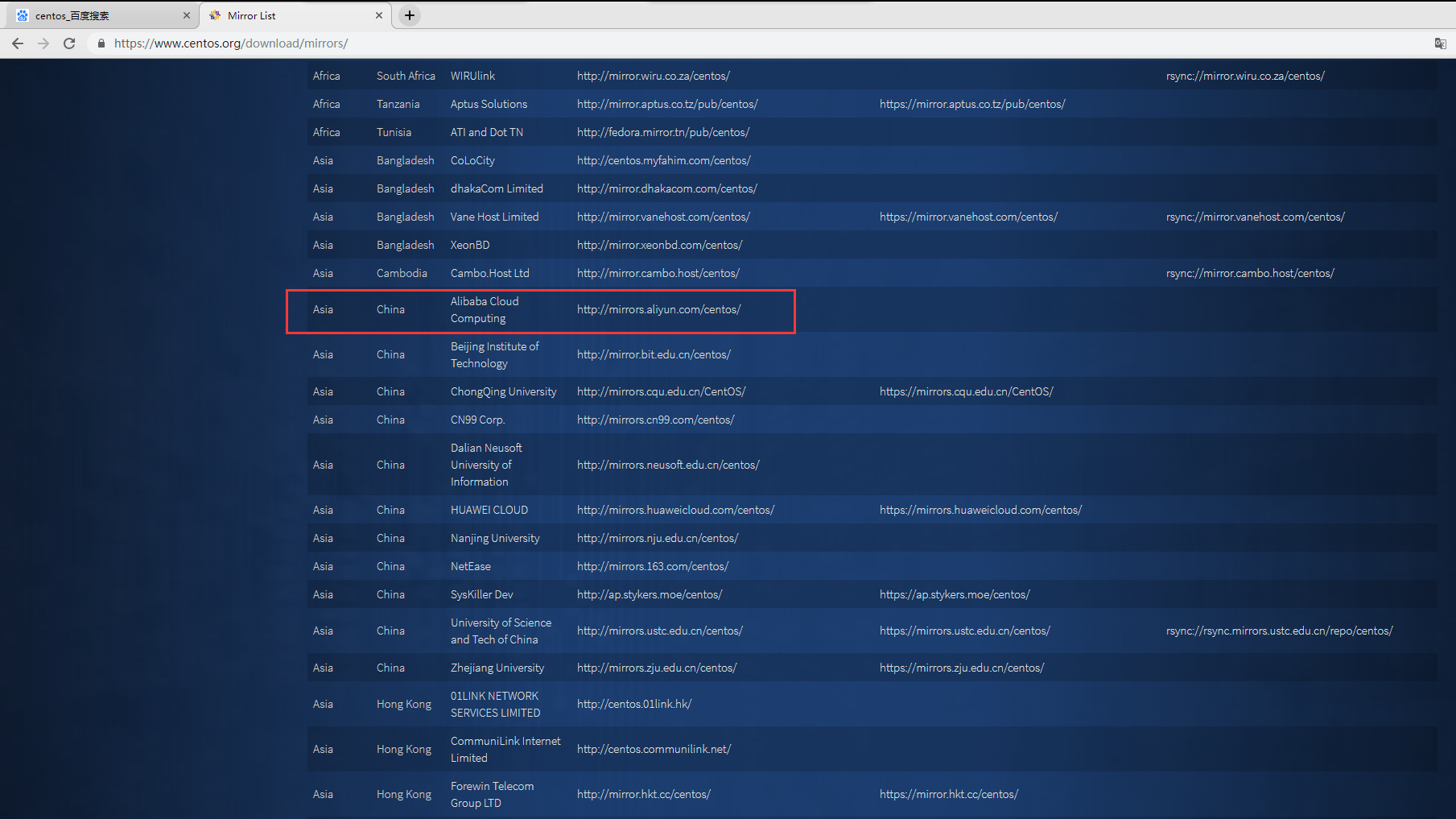
Task: Click the Zhejiang University sponsor cell
Action: (x=497, y=668)
